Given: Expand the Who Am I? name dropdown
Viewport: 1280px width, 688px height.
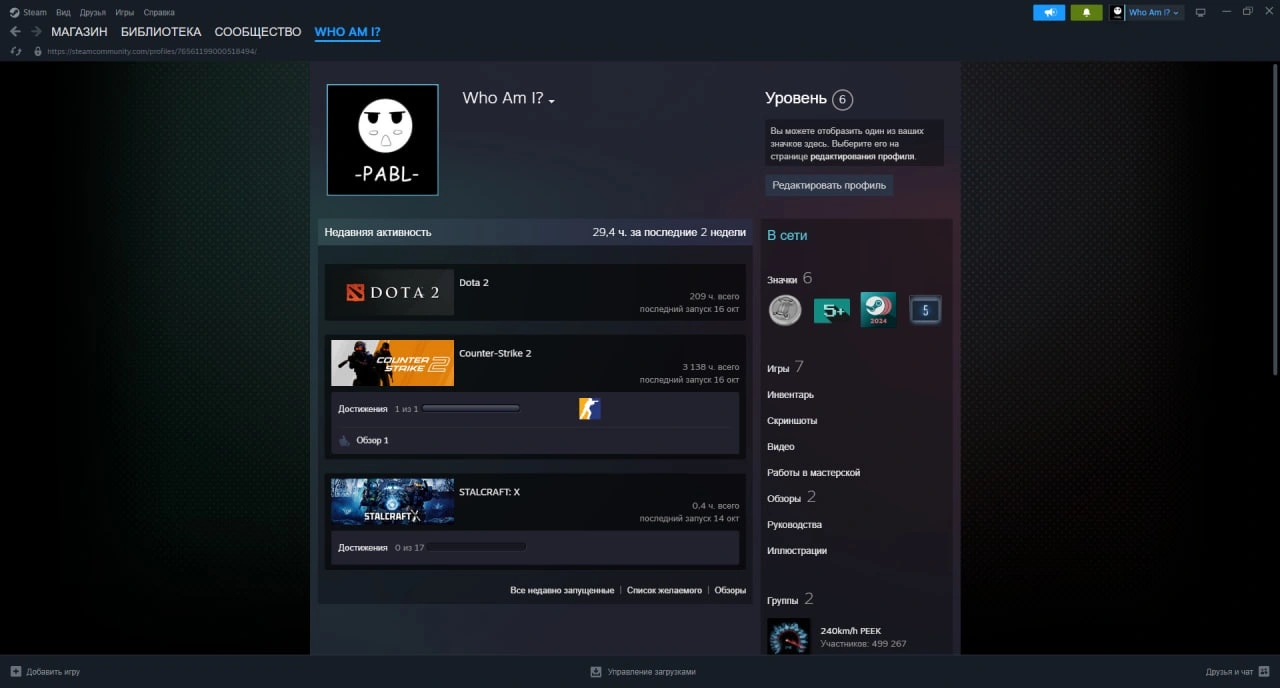Looking at the screenshot, I should coord(551,100).
